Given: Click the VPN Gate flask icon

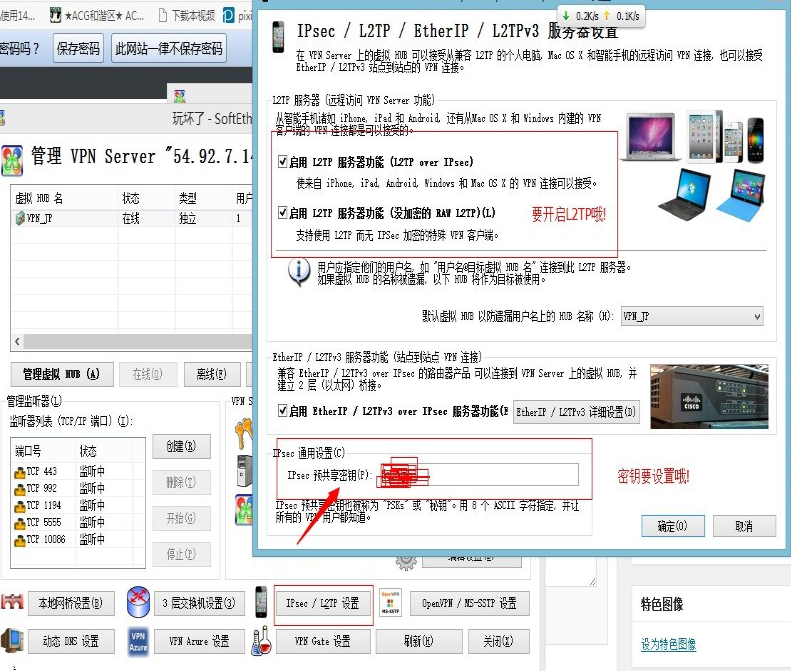Looking at the screenshot, I should [x=261, y=641].
